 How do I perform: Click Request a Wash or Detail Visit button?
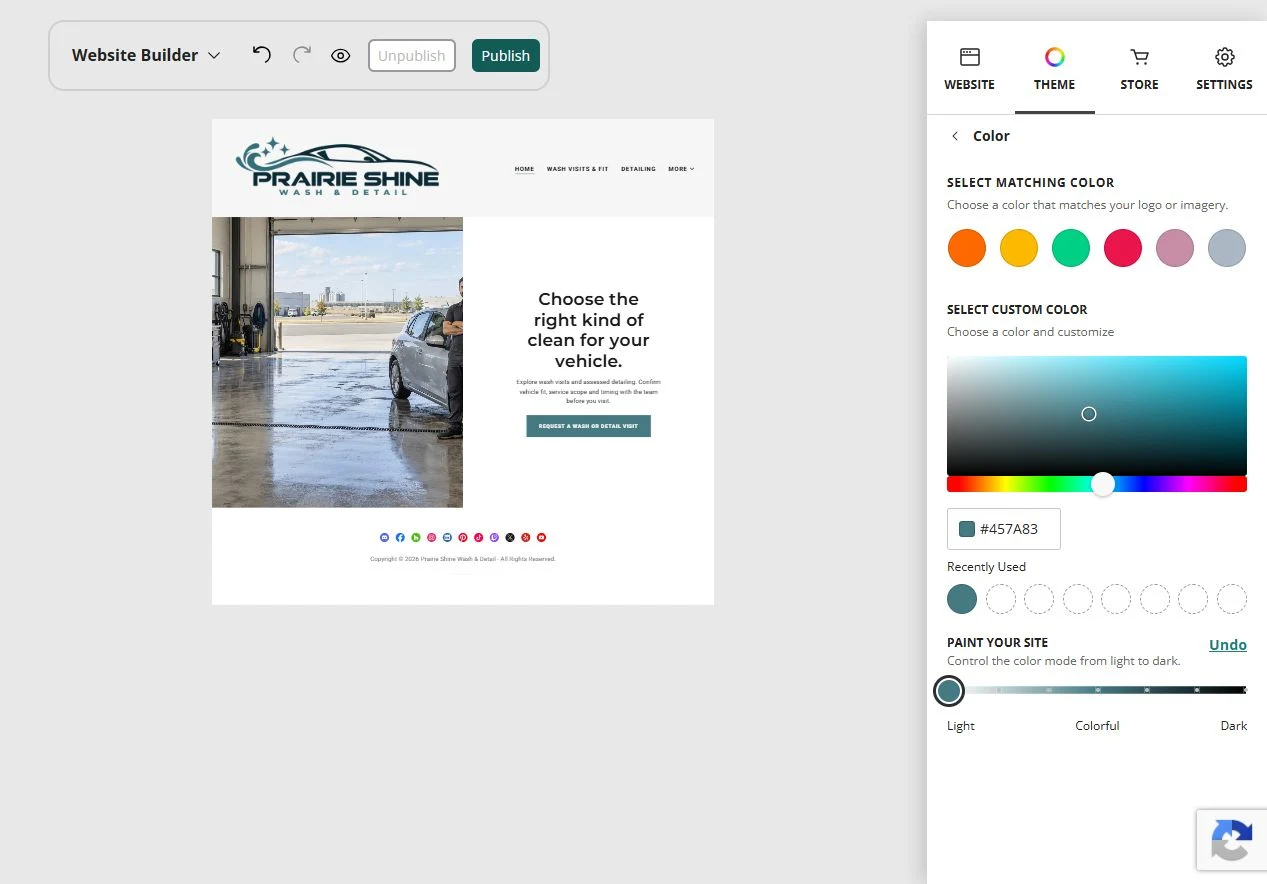pyautogui.click(x=588, y=426)
